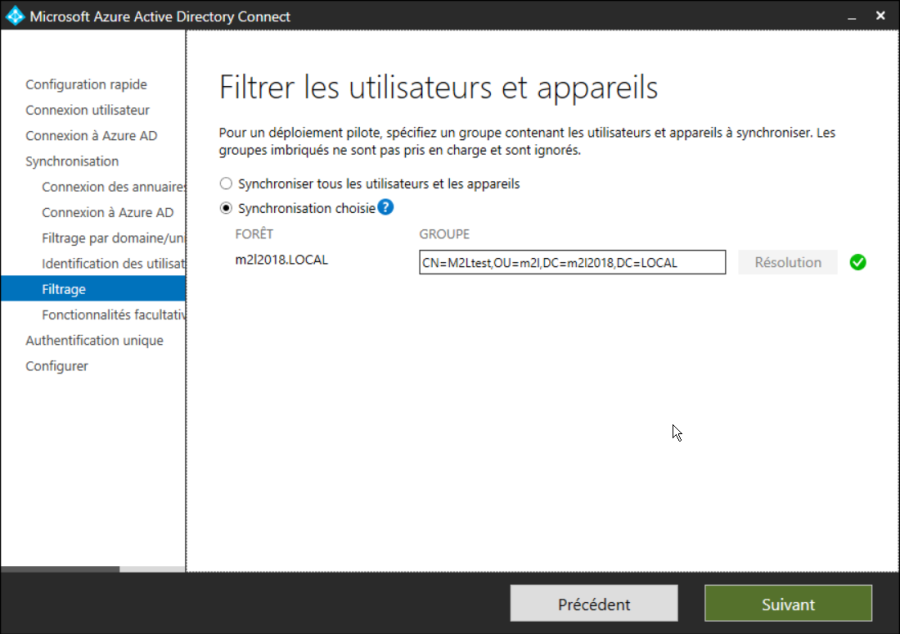Viewport: 900px width, 634px height.
Task: Select the Synchronisation choisie radio button
Action: click(x=226, y=208)
